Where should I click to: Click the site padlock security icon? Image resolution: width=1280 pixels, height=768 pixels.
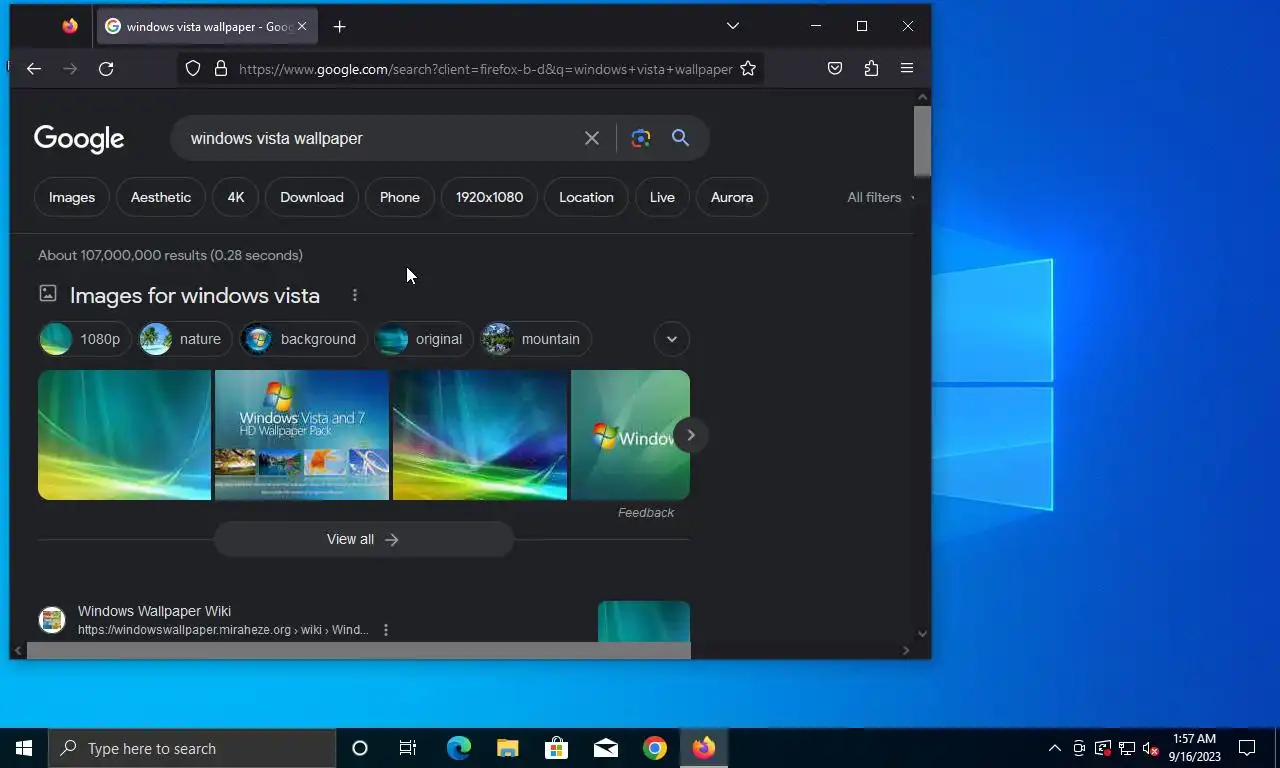pyautogui.click(x=221, y=68)
